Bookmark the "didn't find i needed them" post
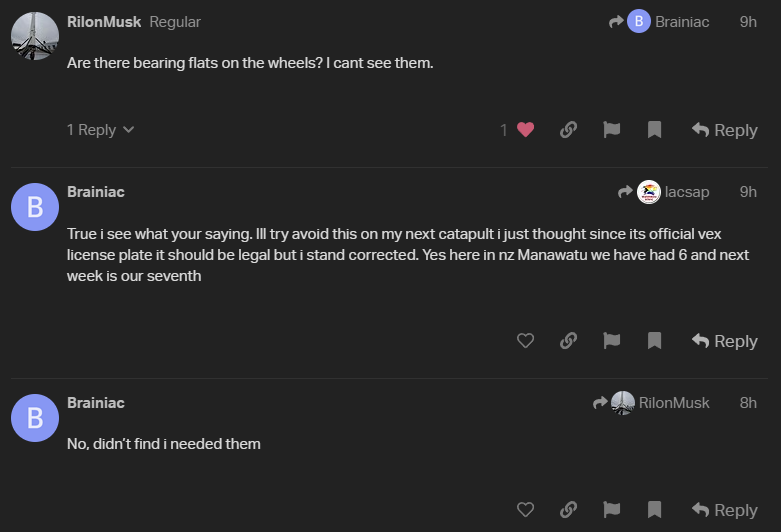The width and height of the screenshot is (781, 532). [x=654, y=509]
